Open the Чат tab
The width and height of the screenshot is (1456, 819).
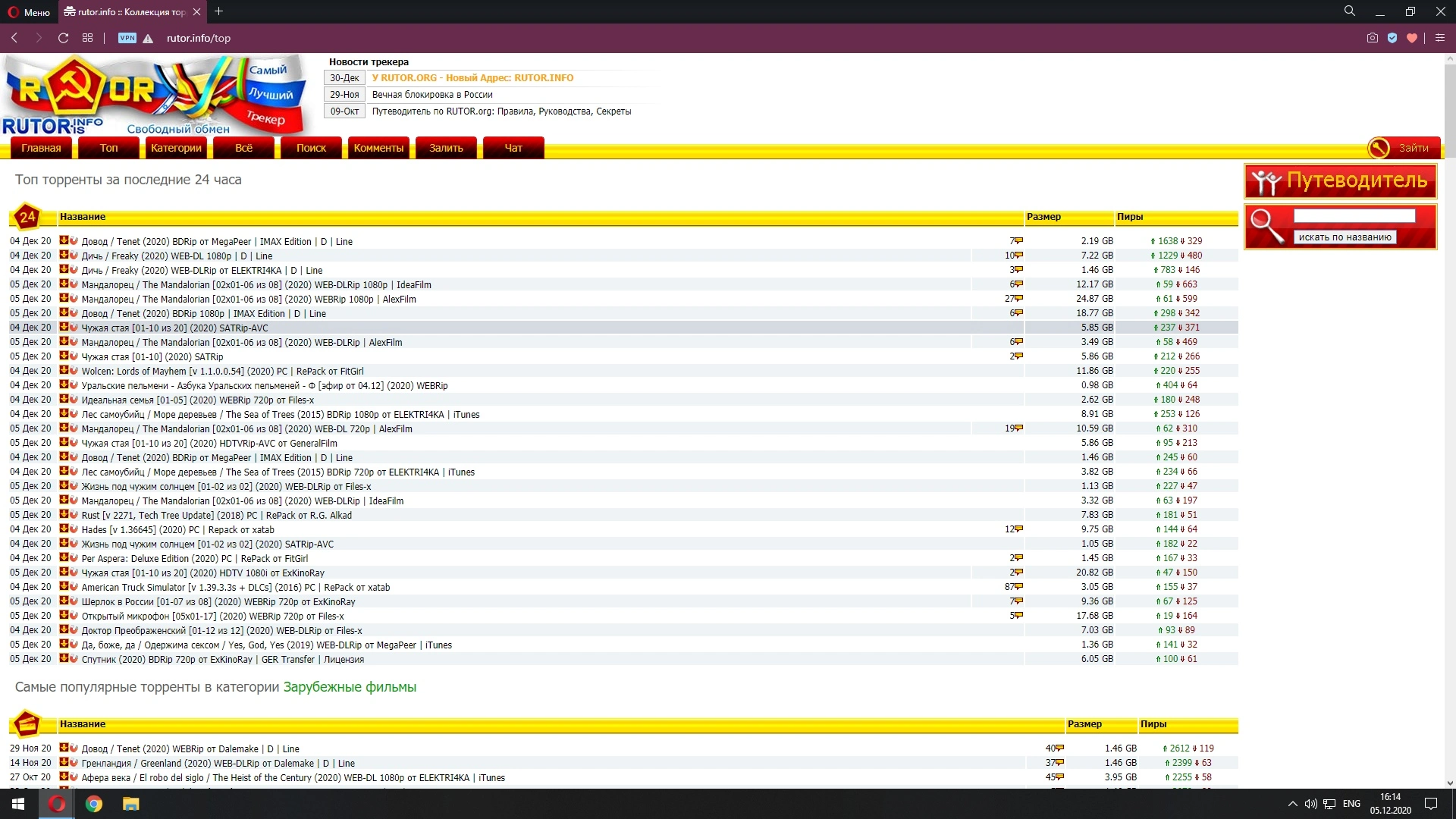click(513, 148)
